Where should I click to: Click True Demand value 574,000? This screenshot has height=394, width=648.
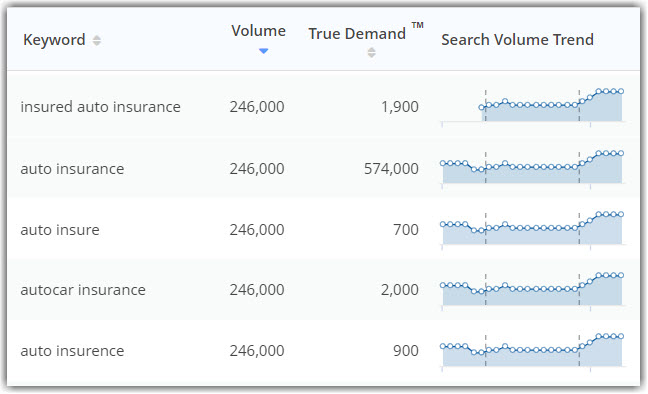(391, 169)
